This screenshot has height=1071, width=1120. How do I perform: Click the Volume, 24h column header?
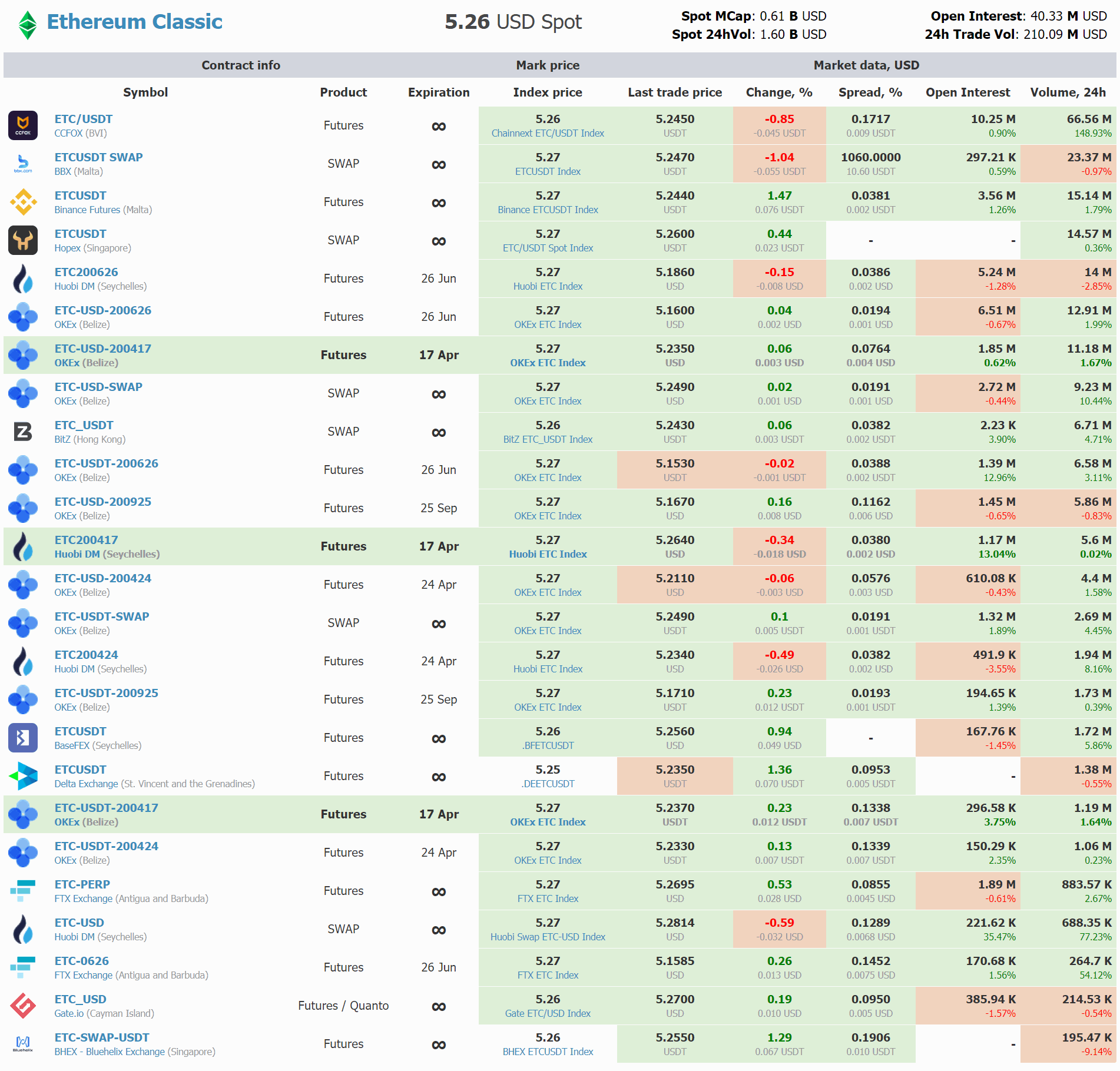pyautogui.click(x=1068, y=92)
